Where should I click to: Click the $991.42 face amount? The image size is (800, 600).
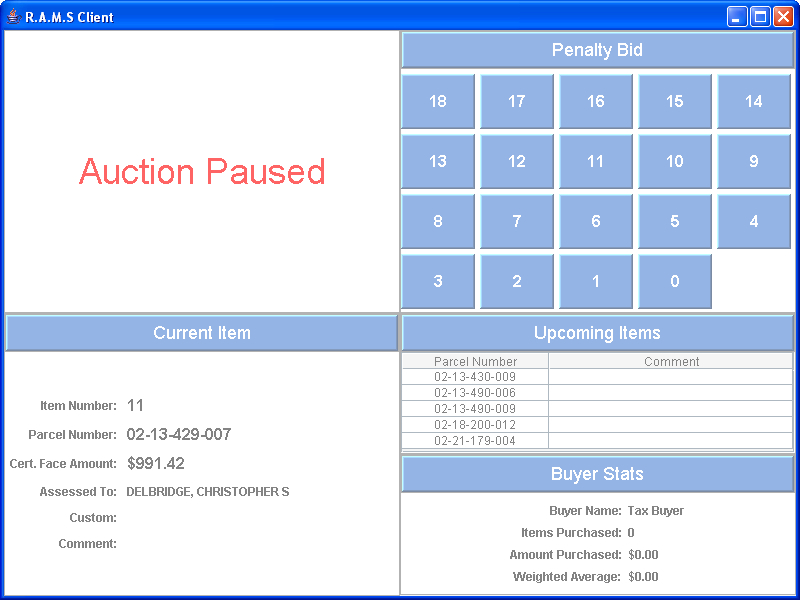[156, 463]
